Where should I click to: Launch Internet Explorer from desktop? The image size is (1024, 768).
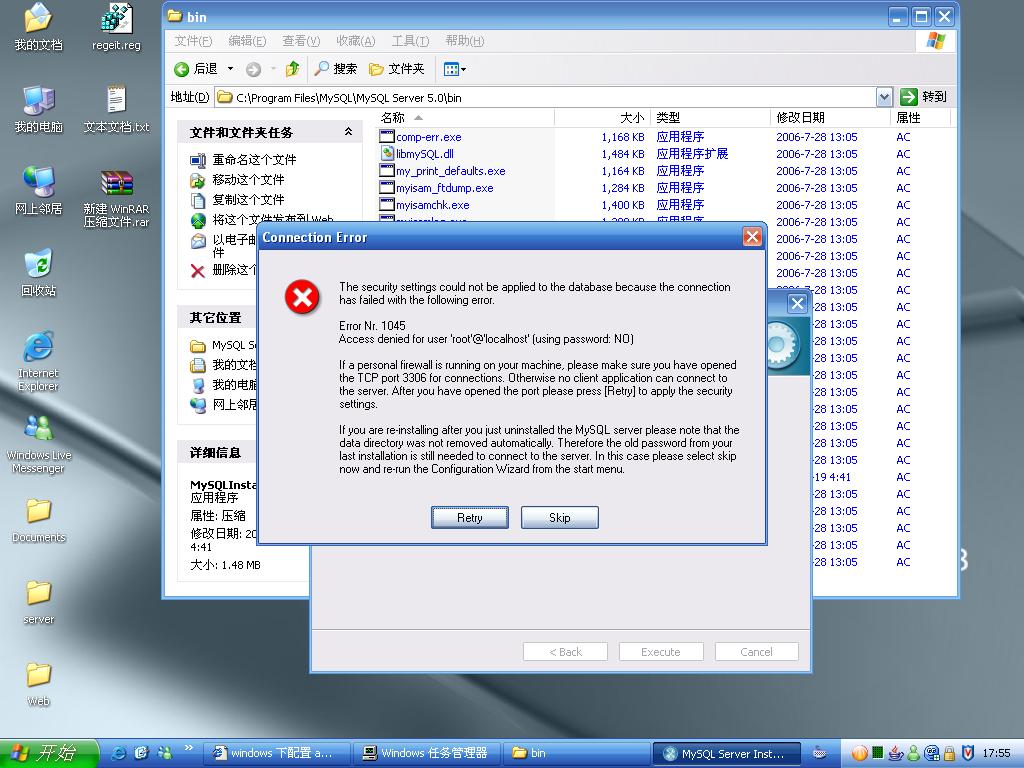click(39, 360)
